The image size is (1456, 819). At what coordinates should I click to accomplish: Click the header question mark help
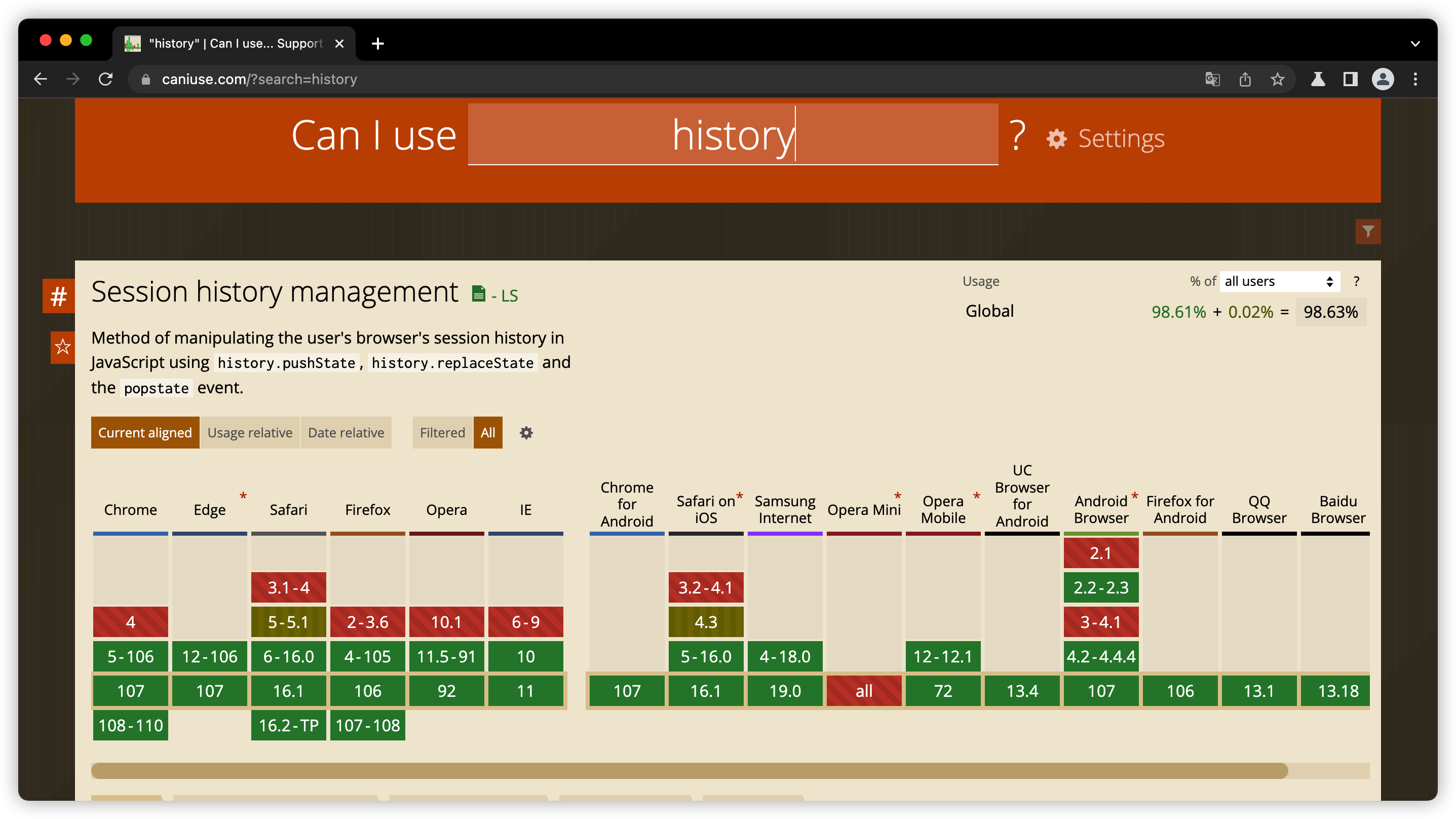[1017, 136]
